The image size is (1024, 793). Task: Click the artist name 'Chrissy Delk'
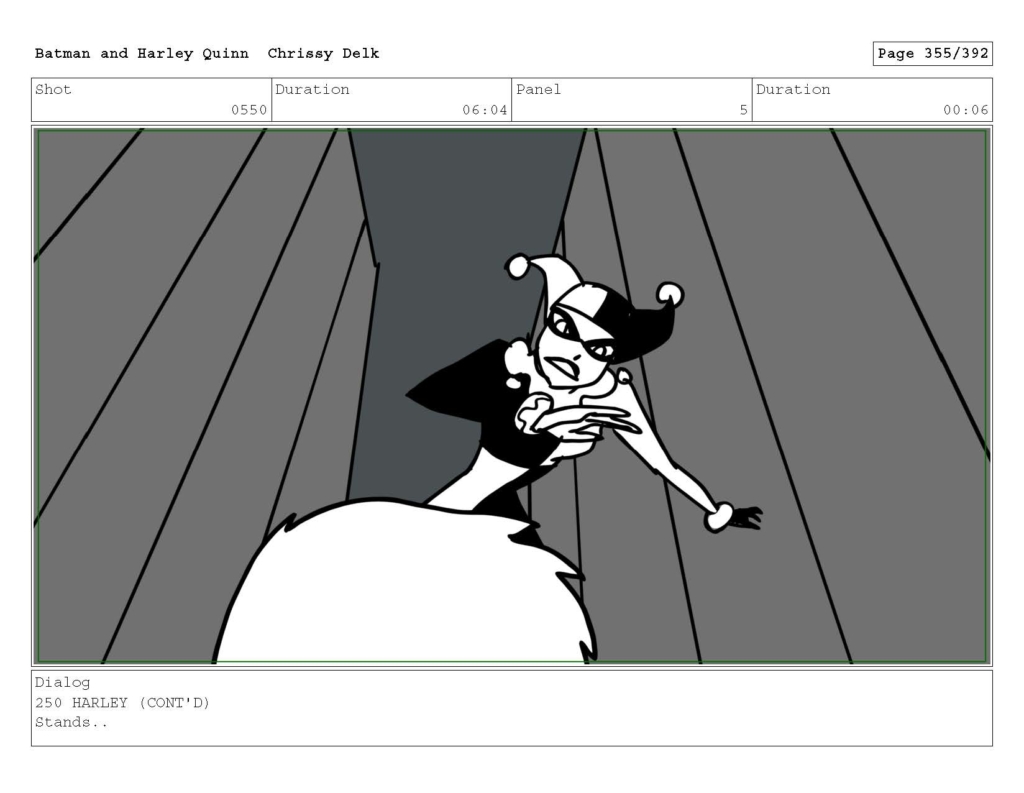323,54
